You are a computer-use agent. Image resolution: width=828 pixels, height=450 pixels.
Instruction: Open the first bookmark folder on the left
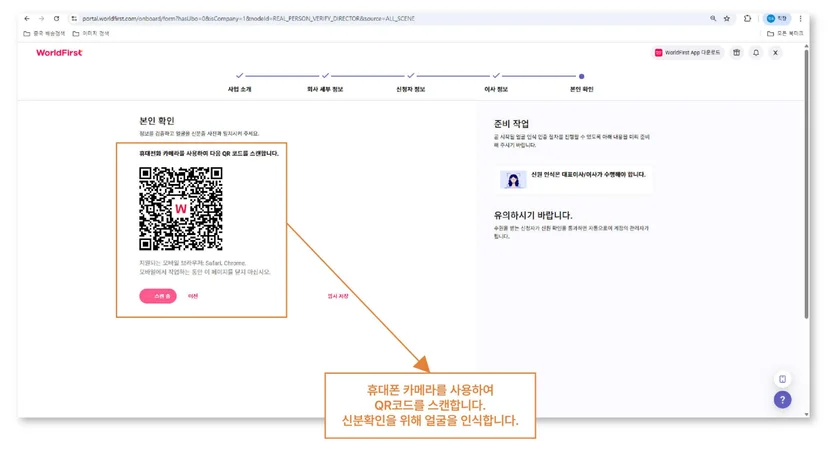click(44, 33)
